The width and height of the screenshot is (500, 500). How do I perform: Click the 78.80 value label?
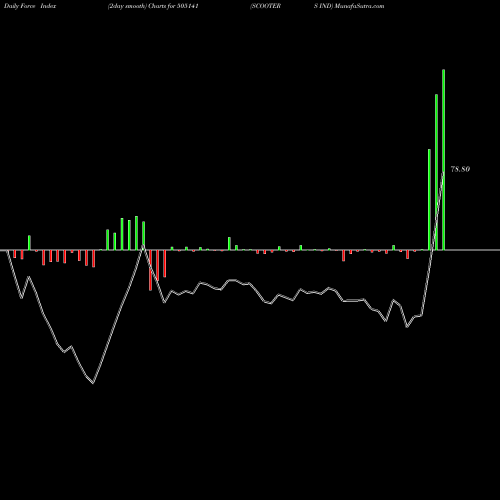coord(460,169)
